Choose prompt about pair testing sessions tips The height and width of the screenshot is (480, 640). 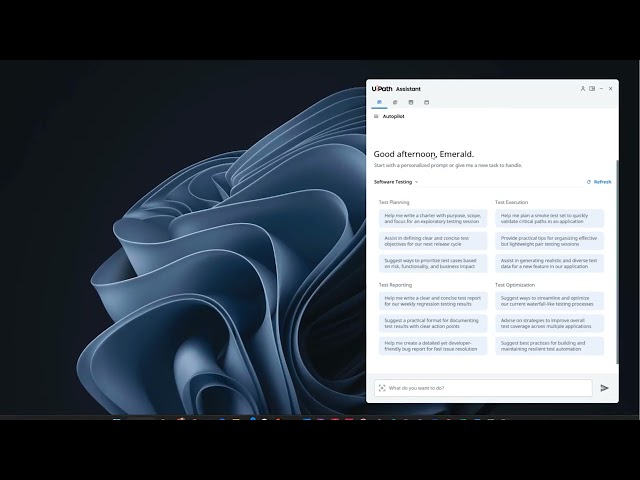tap(549, 241)
